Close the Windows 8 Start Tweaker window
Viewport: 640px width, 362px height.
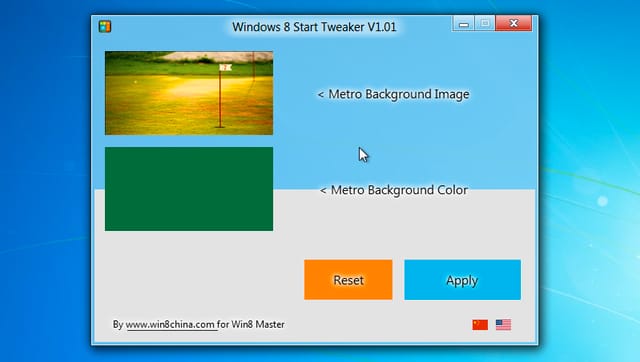click(513, 24)
